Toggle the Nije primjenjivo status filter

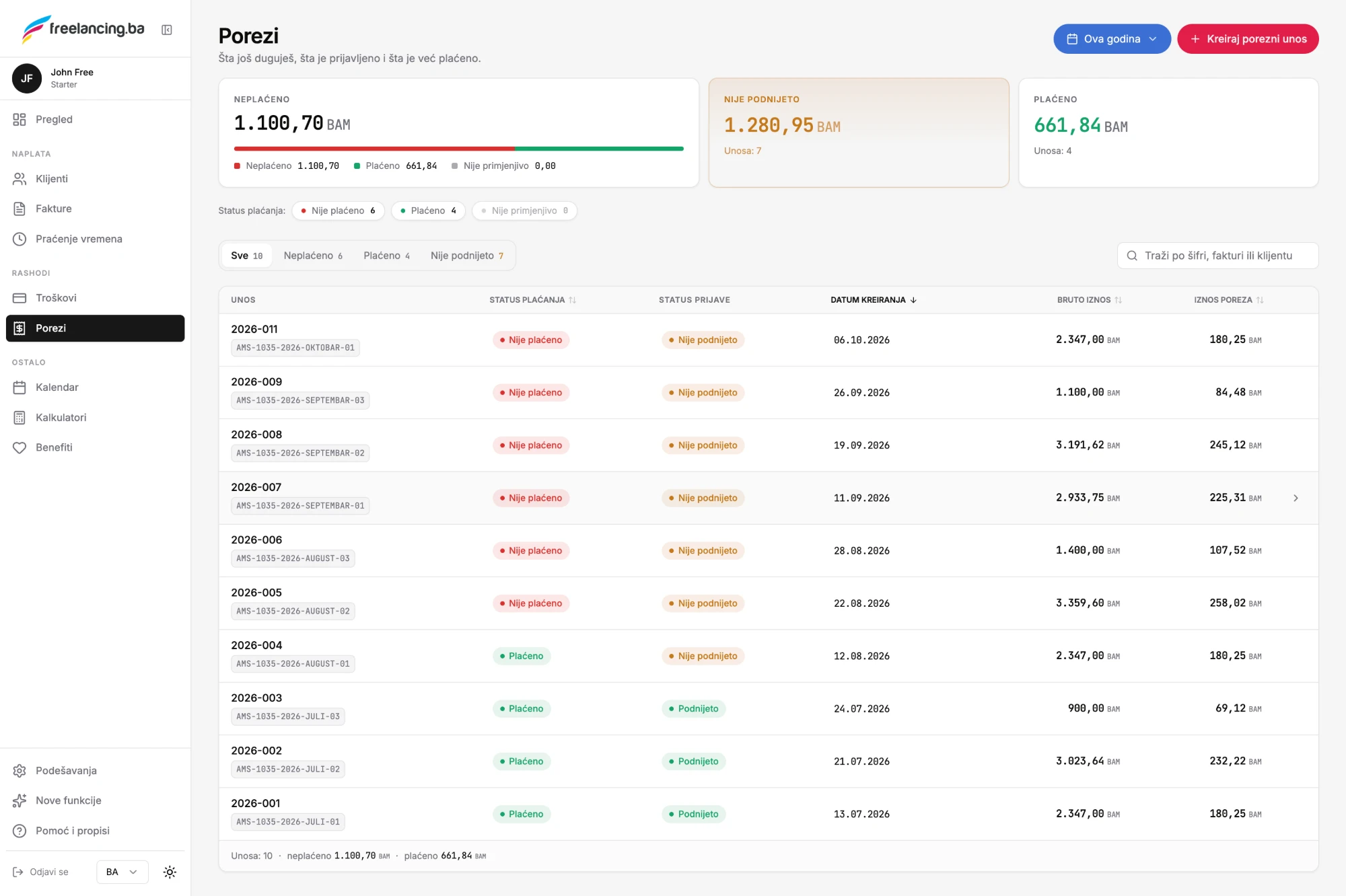point(524,211)
